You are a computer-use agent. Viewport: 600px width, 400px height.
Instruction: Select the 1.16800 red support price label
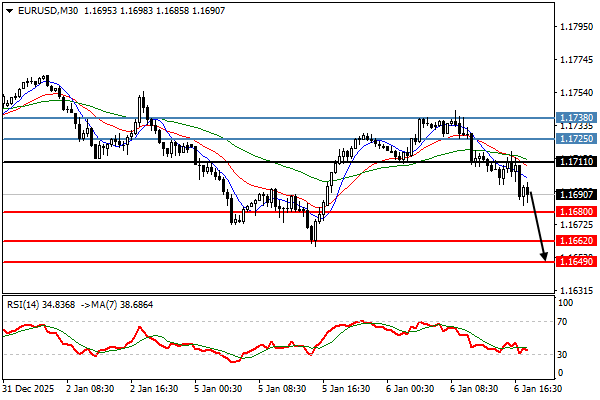click(574, 212)
